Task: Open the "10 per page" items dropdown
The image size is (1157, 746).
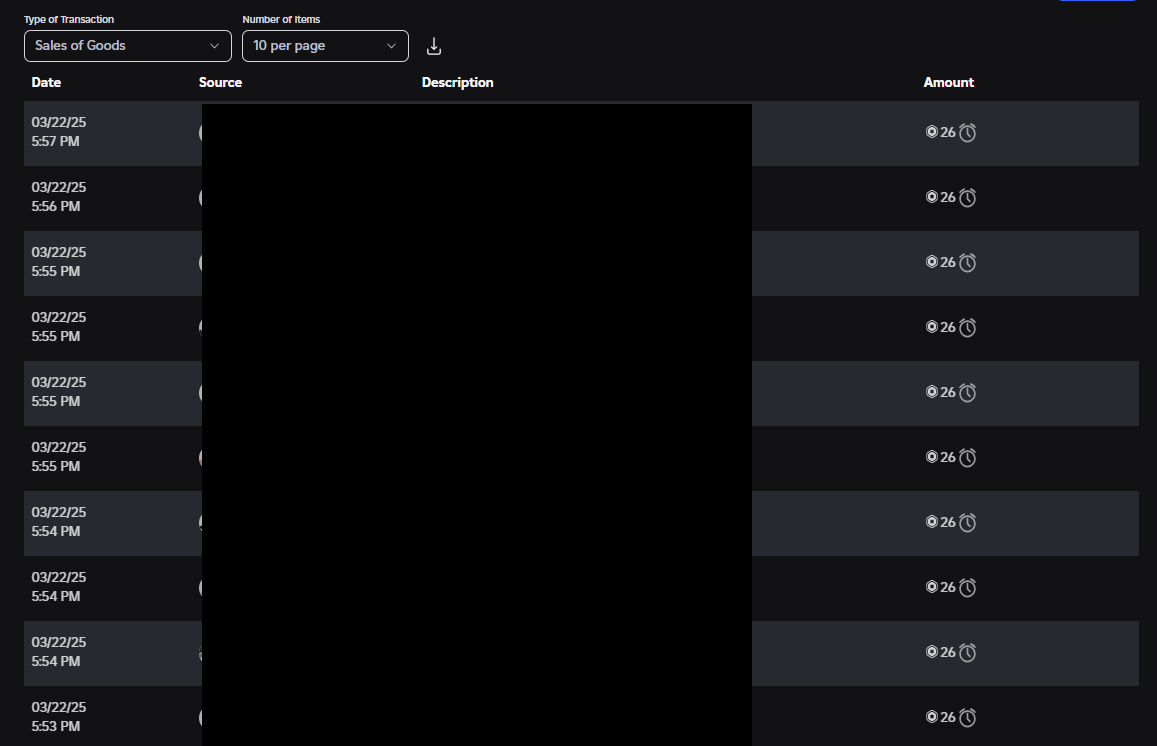Action: click(x=324, y=46)
